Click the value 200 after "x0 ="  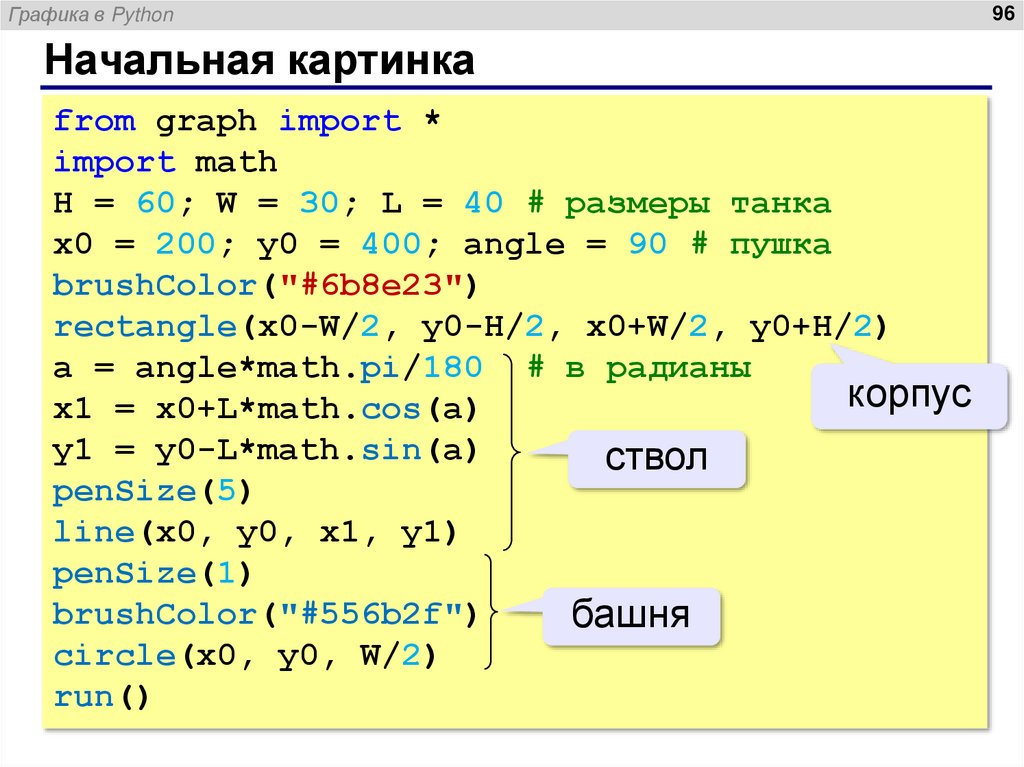185,244
